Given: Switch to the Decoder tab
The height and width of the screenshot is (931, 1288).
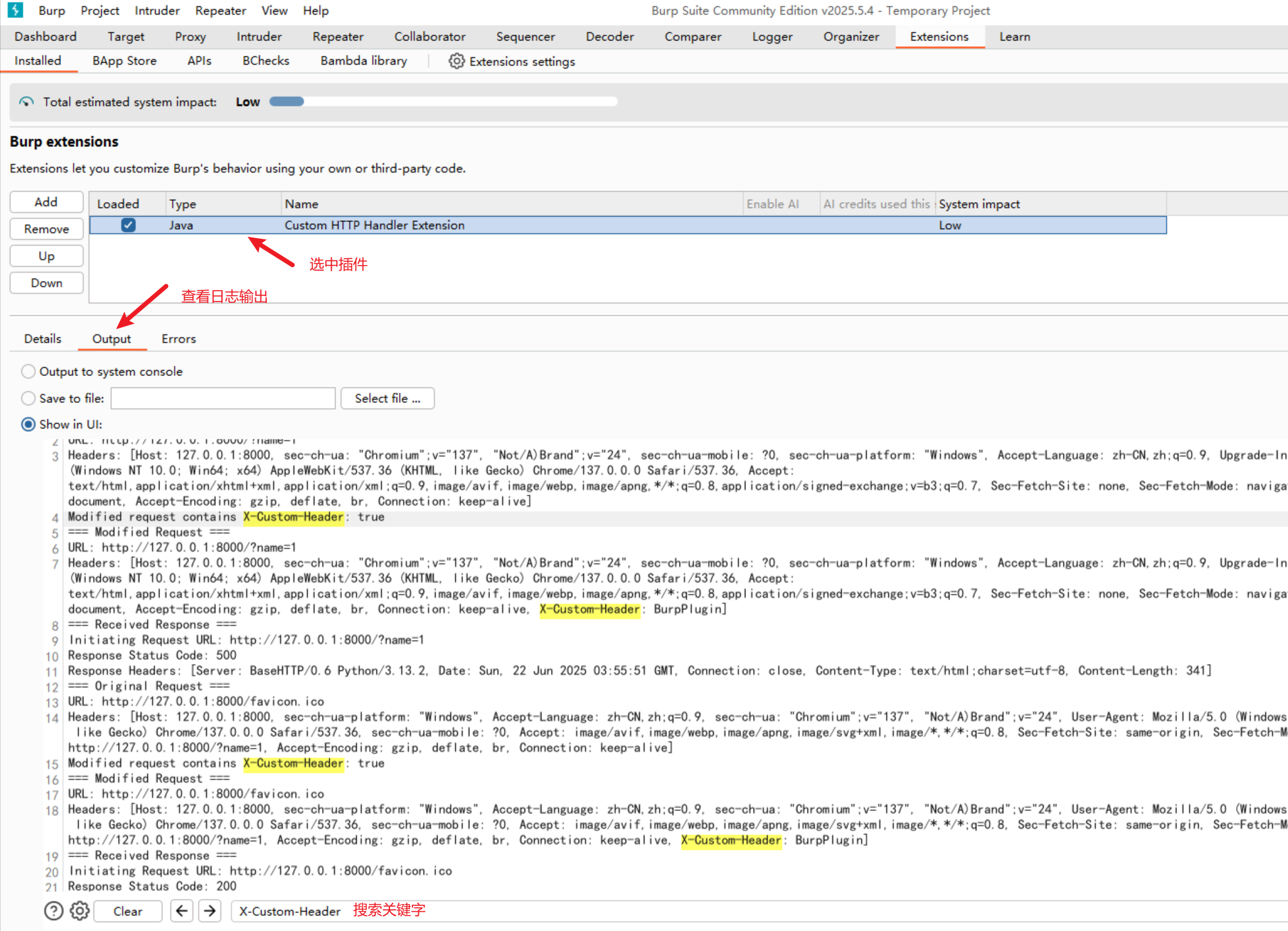Looking at the screenshot, I should pyautogui.click(x=609, y=37).
